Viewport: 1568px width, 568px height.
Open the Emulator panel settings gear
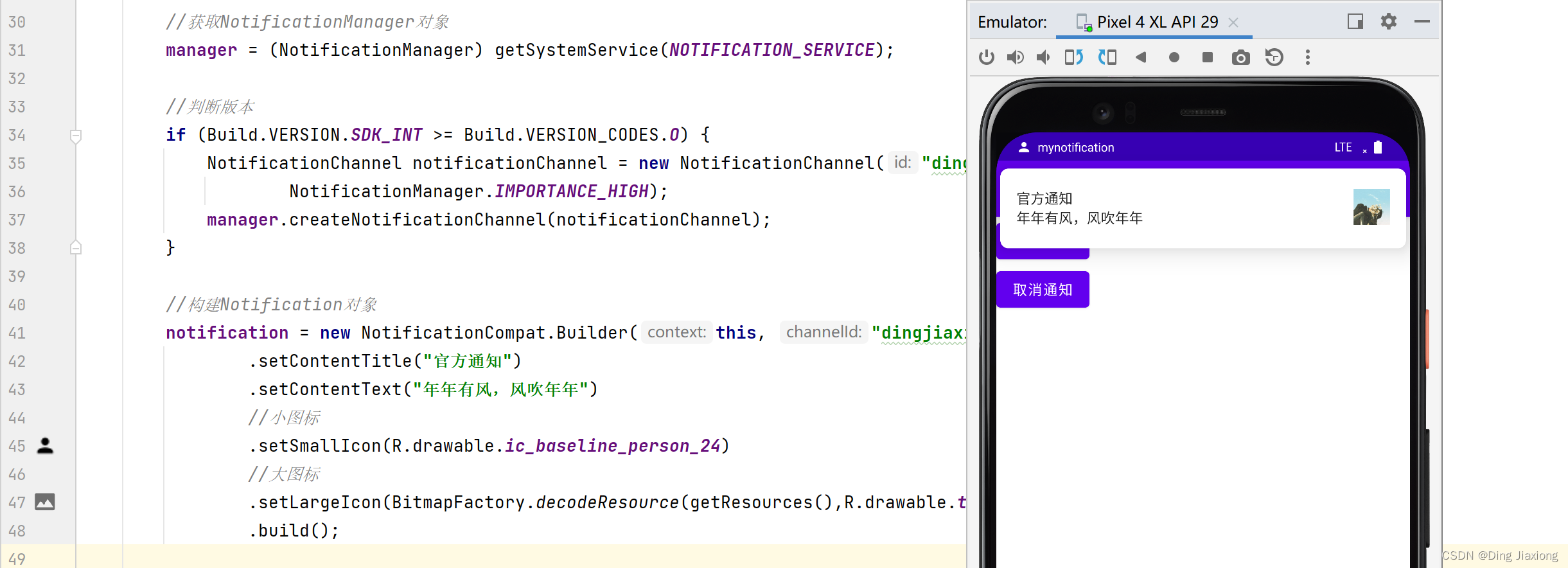click(x=1389, y=22)
